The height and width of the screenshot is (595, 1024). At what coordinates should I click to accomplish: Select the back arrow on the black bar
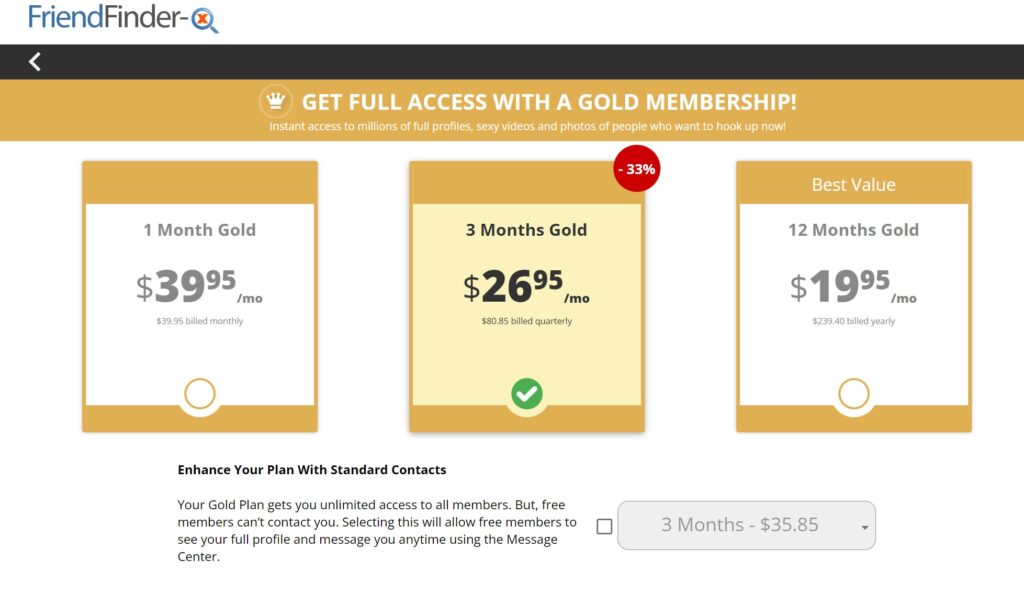pos(35,62)
